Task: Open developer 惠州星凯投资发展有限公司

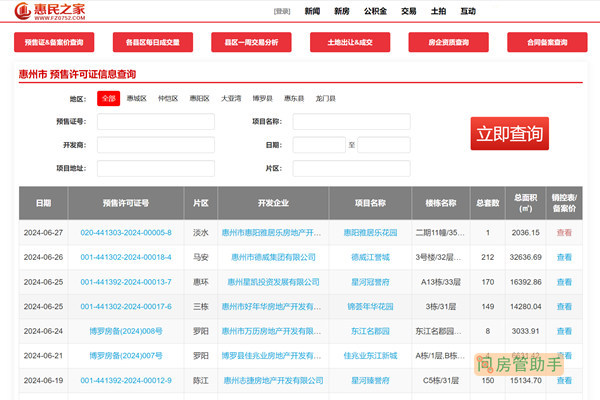Action: tap(273, 282)
